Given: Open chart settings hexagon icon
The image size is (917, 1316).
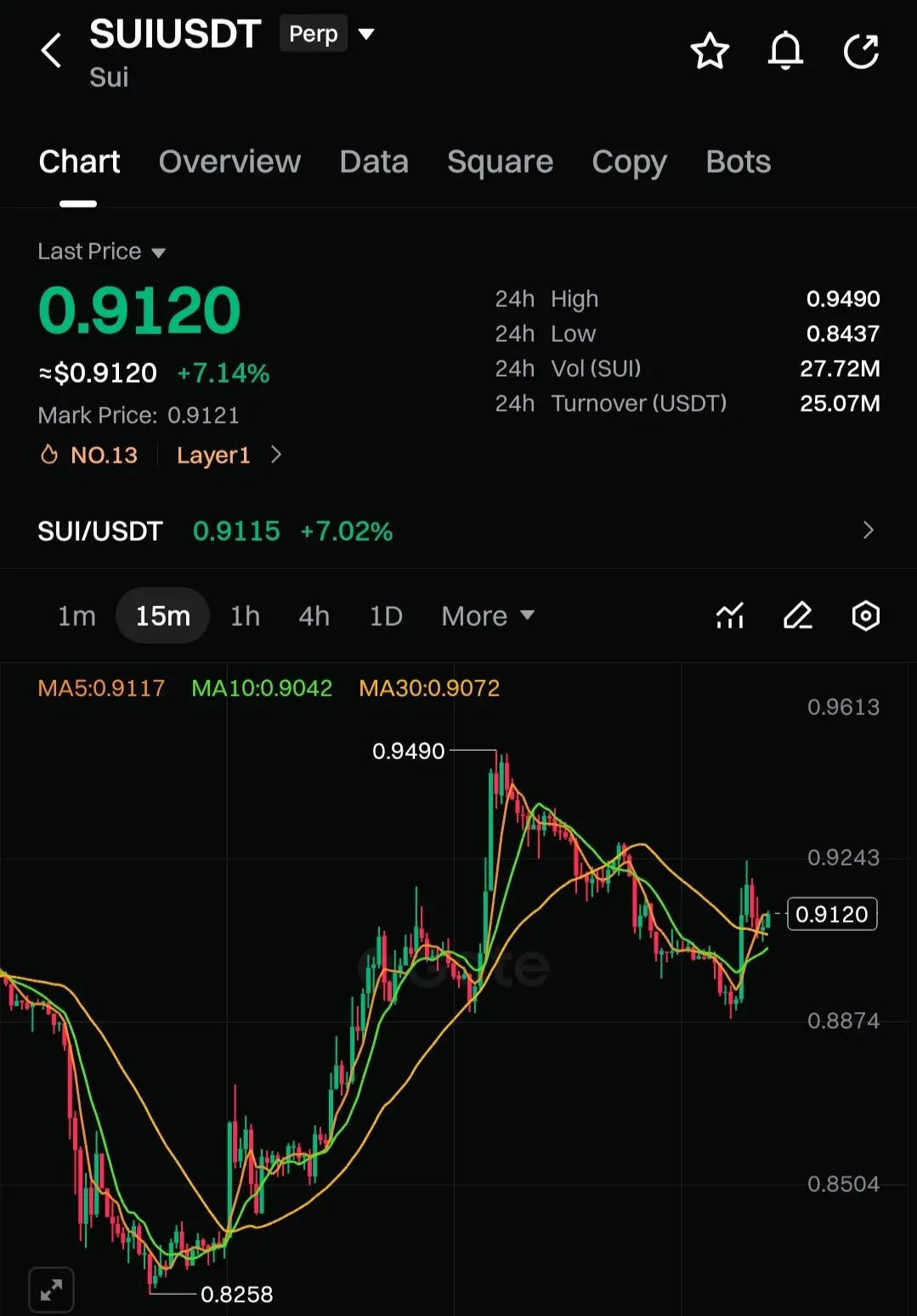Looking at the screenshot, I should pos(865,615).
